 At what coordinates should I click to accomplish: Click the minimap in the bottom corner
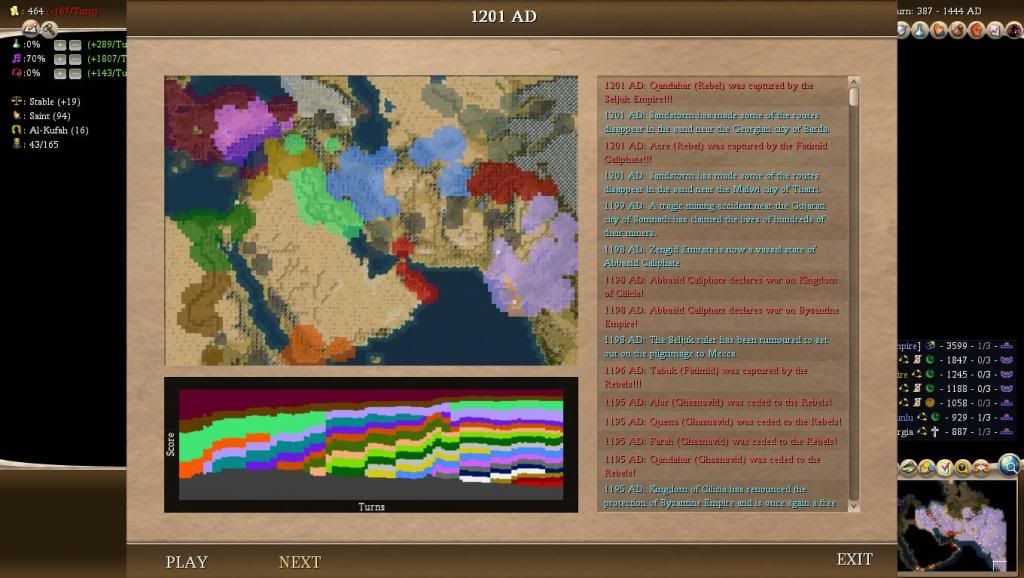click(x=960, y=526)
